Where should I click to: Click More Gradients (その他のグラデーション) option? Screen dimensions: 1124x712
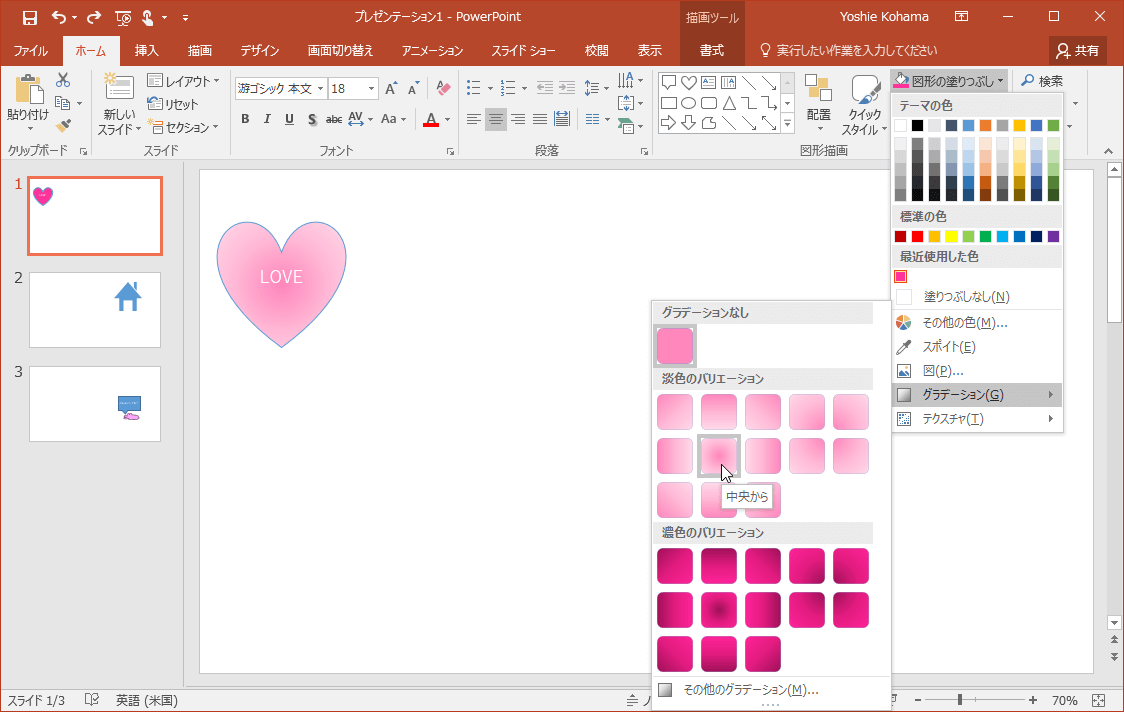coord(750,689)
